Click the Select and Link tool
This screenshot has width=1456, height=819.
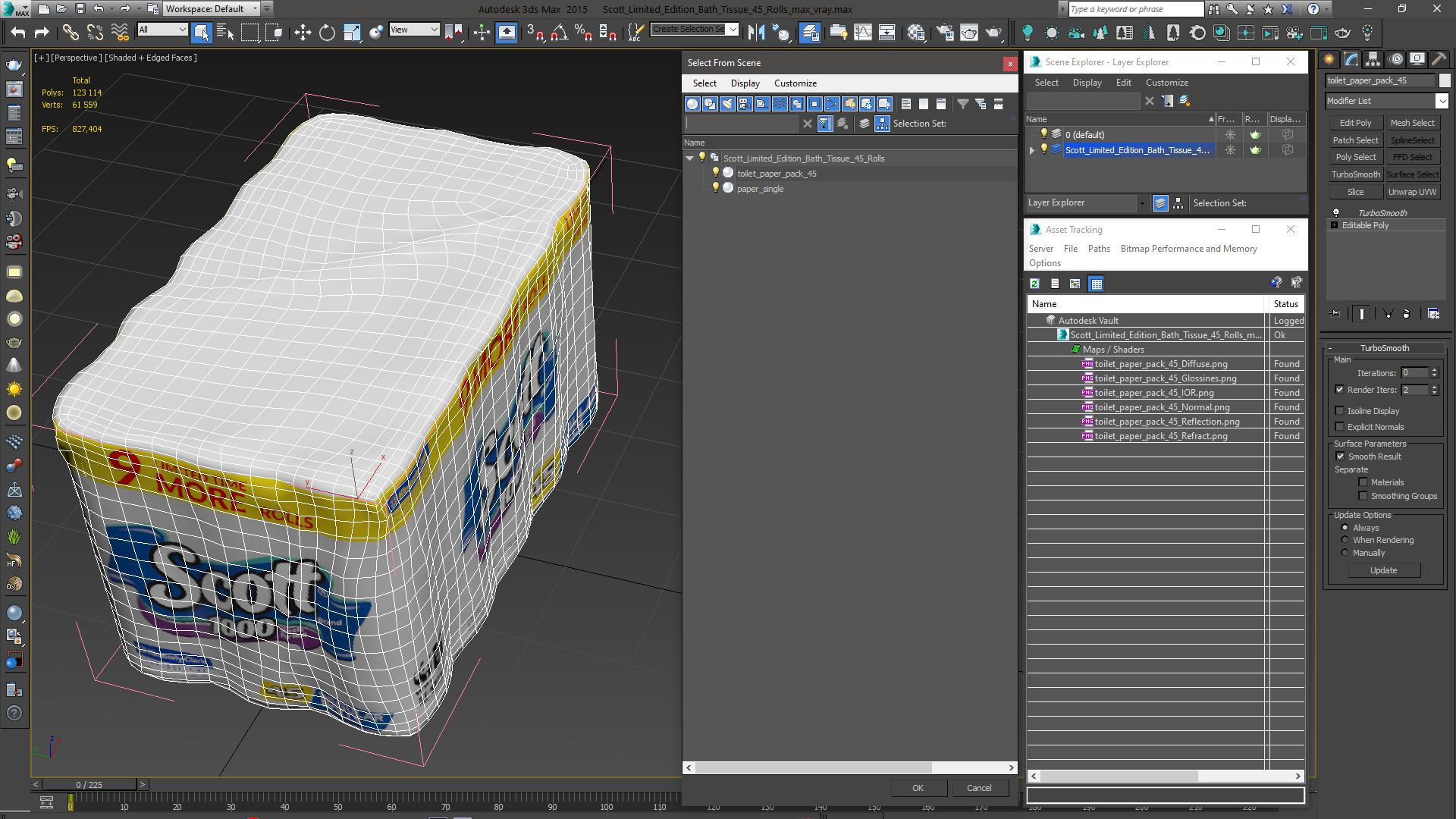point(70,33)
